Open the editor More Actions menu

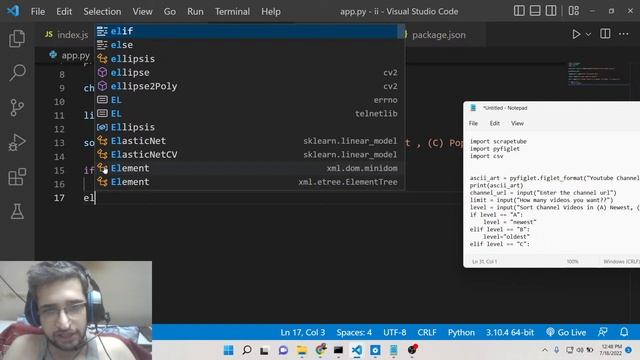[x=624, y=34]
